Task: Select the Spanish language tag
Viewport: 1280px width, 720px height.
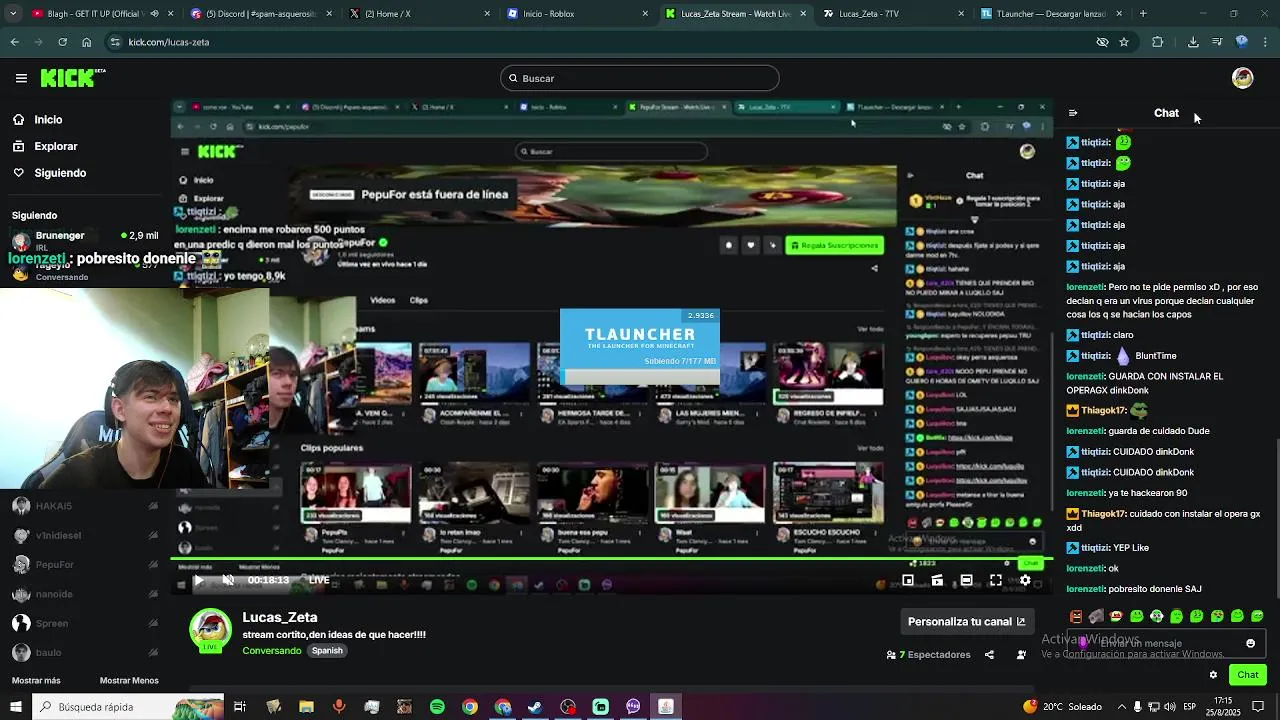Action: pyautogui.click(x=327, y=651)
